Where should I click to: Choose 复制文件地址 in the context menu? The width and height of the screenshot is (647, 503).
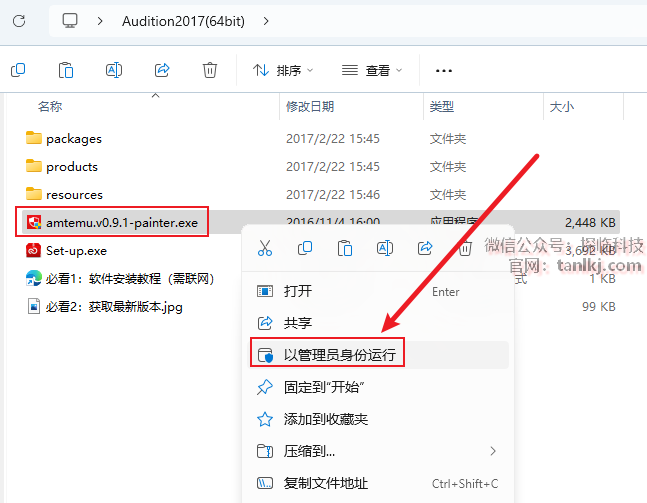(x=377, y=483)
